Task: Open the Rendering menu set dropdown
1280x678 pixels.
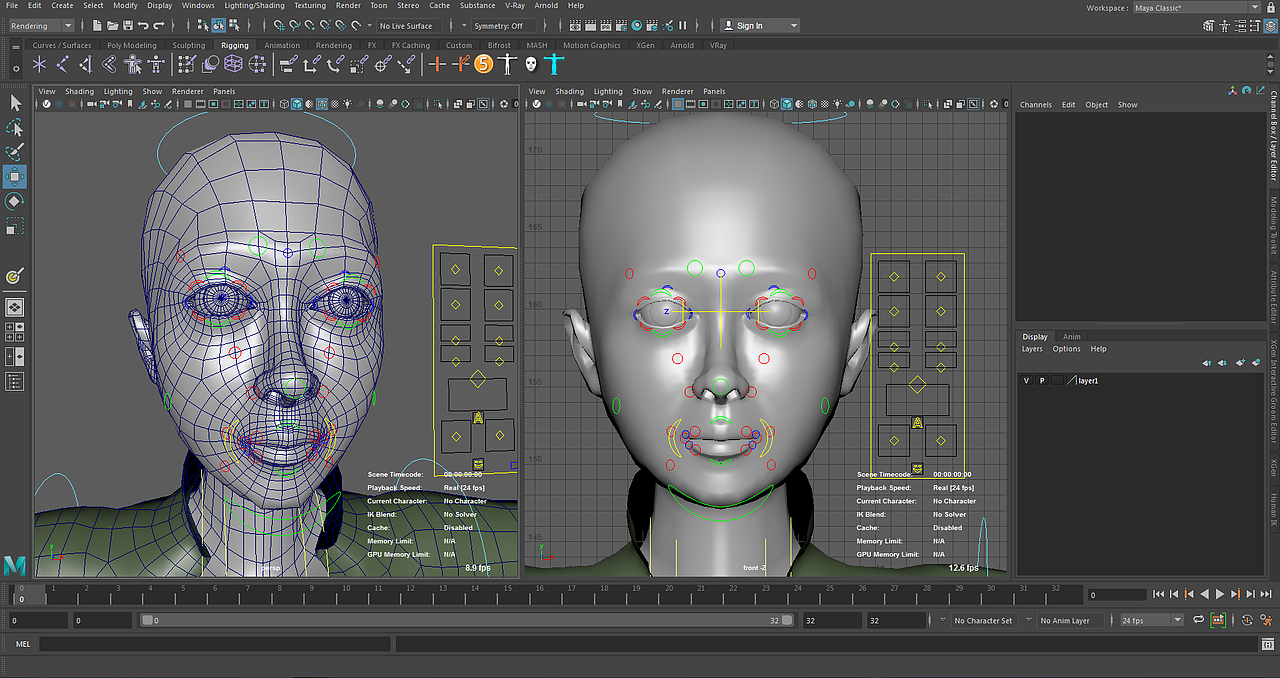Action: pyautogui.click(x=41, y=26)
